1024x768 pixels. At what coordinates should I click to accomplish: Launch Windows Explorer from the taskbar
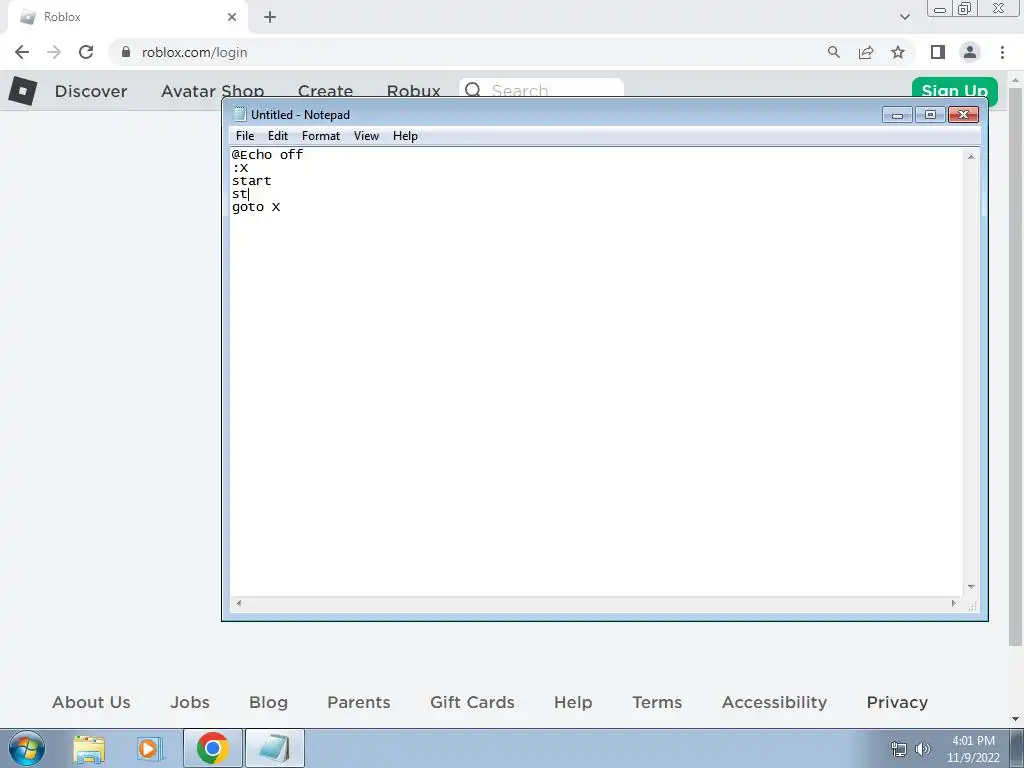click(89, 748)
